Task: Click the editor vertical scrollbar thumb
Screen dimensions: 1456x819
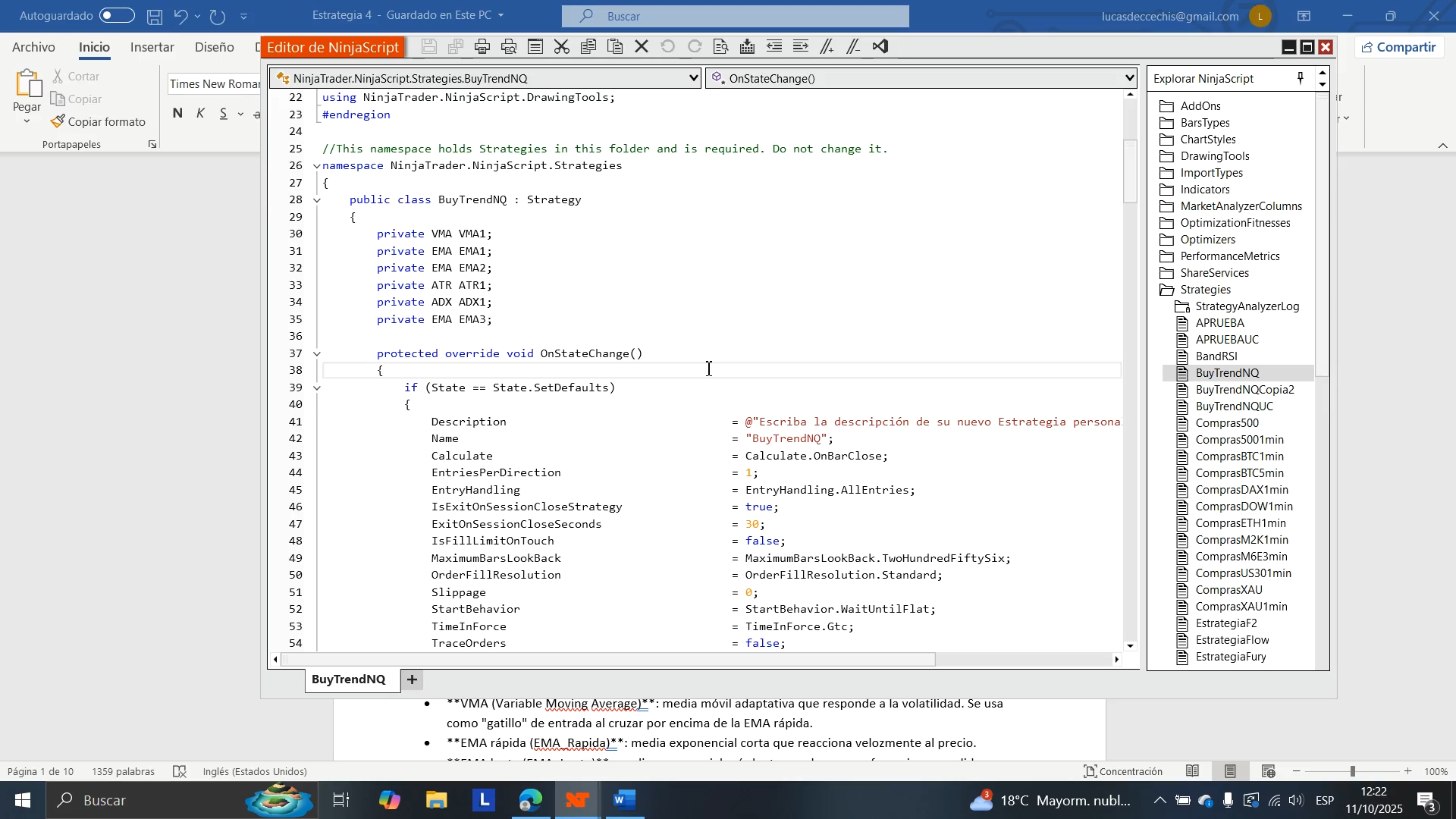Action: pos(1131,171)
